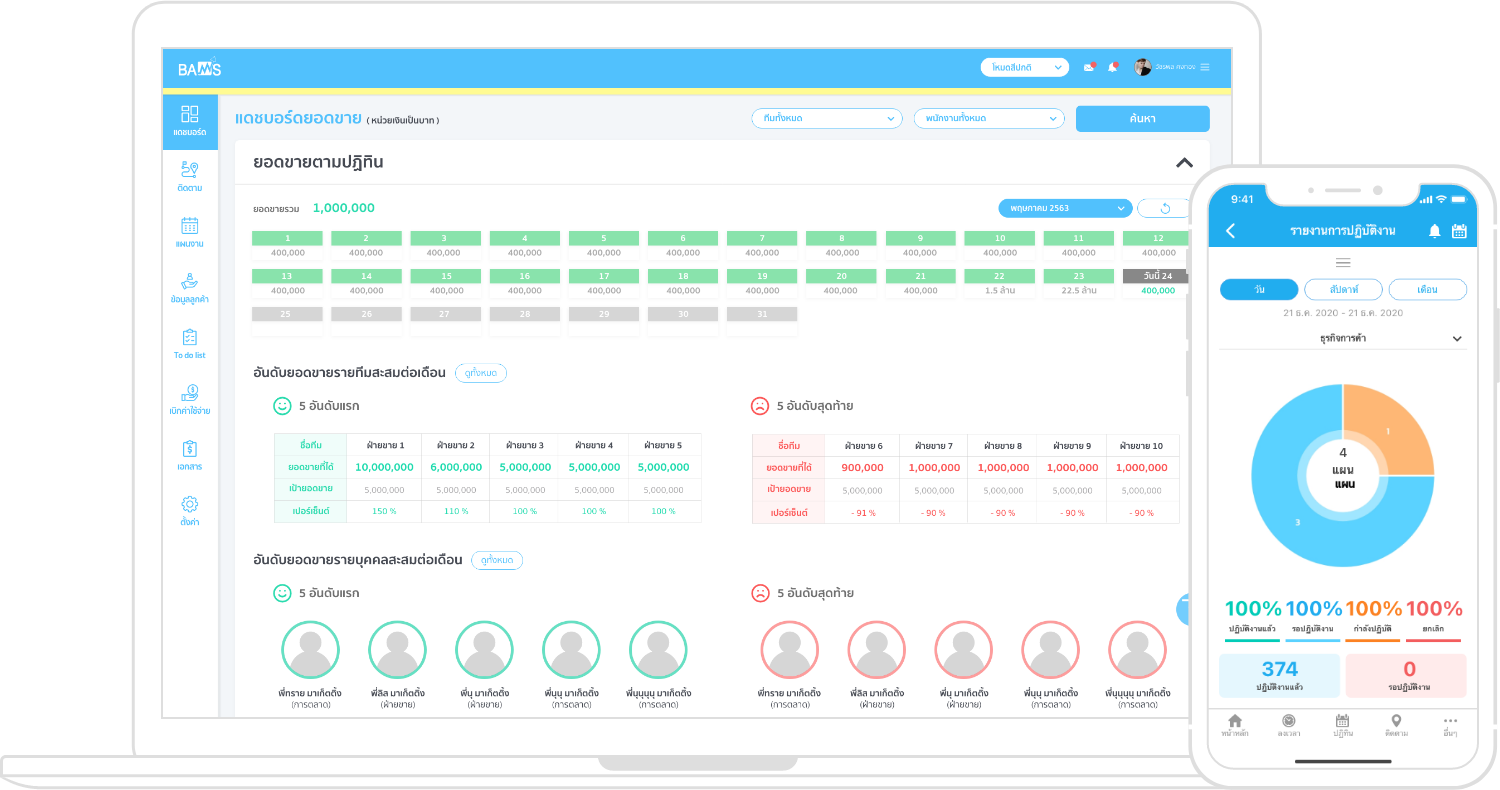Image resolution: width=1500 pixels, height=790 pixels.
Task: Expand the ธุรกิจการค้า dropdown in phone app
Action: click(x=1343, y=339)
